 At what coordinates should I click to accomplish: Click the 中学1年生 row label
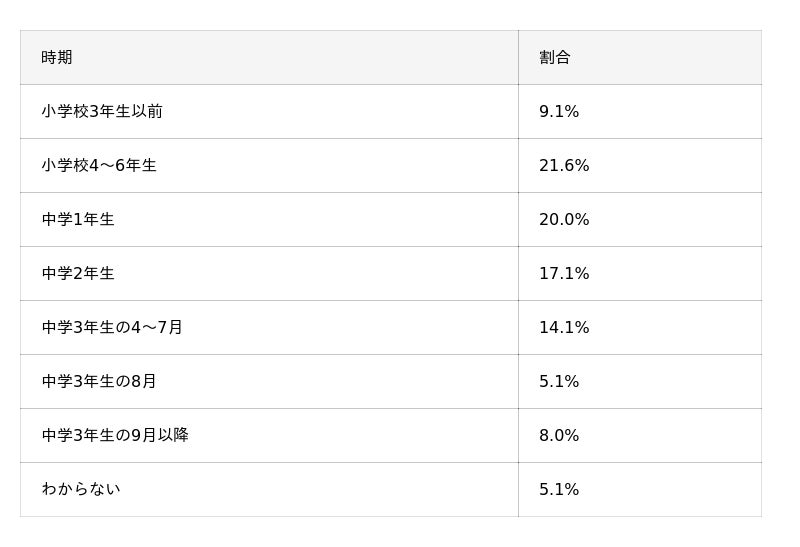pyautogui.click(x=78, y=219)
